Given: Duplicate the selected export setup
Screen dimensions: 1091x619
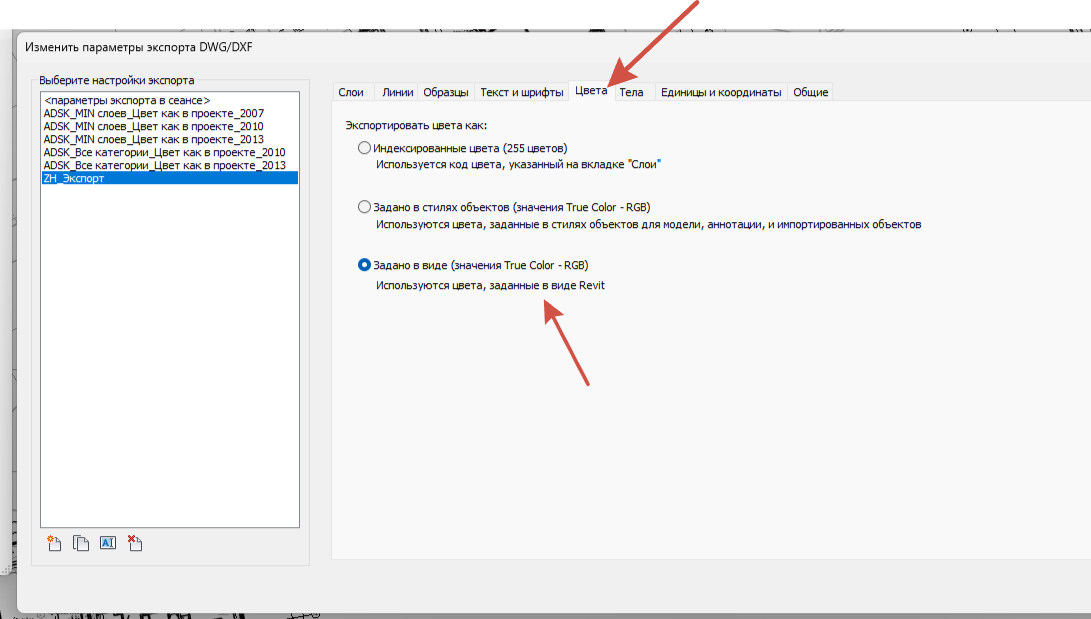Looking at the screenshot, I should coord(81,543).
